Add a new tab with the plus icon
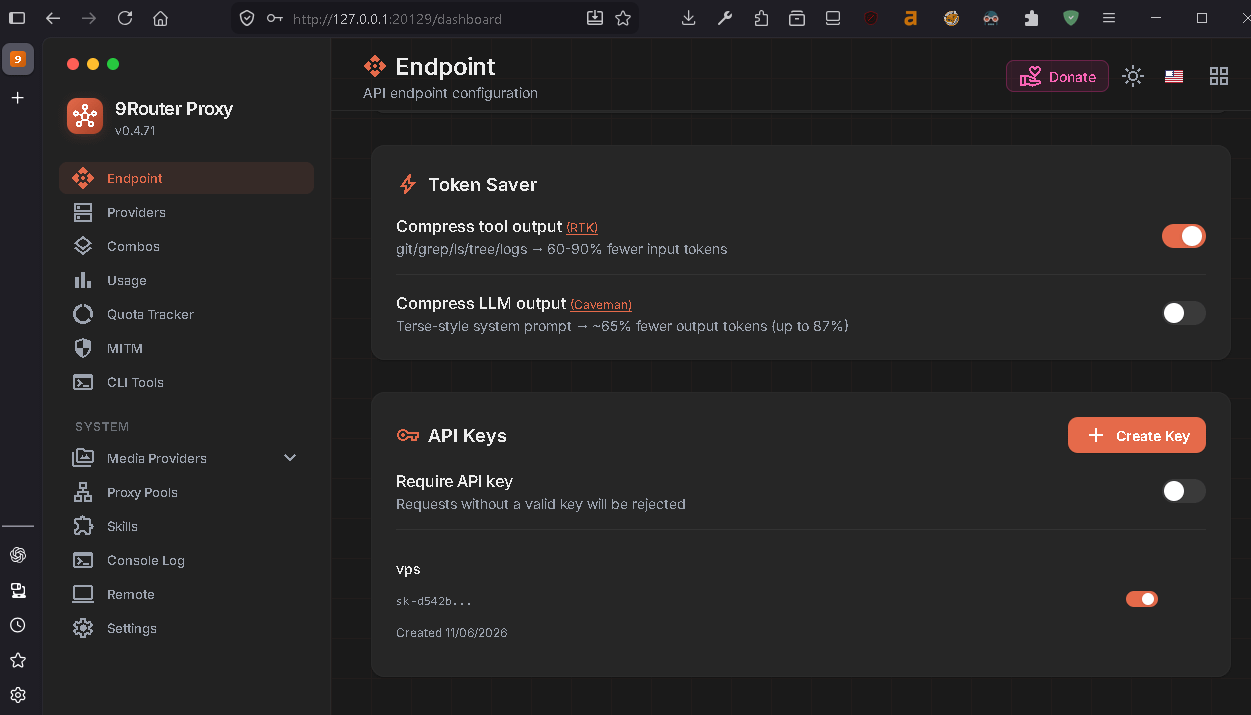 [17, 98]
